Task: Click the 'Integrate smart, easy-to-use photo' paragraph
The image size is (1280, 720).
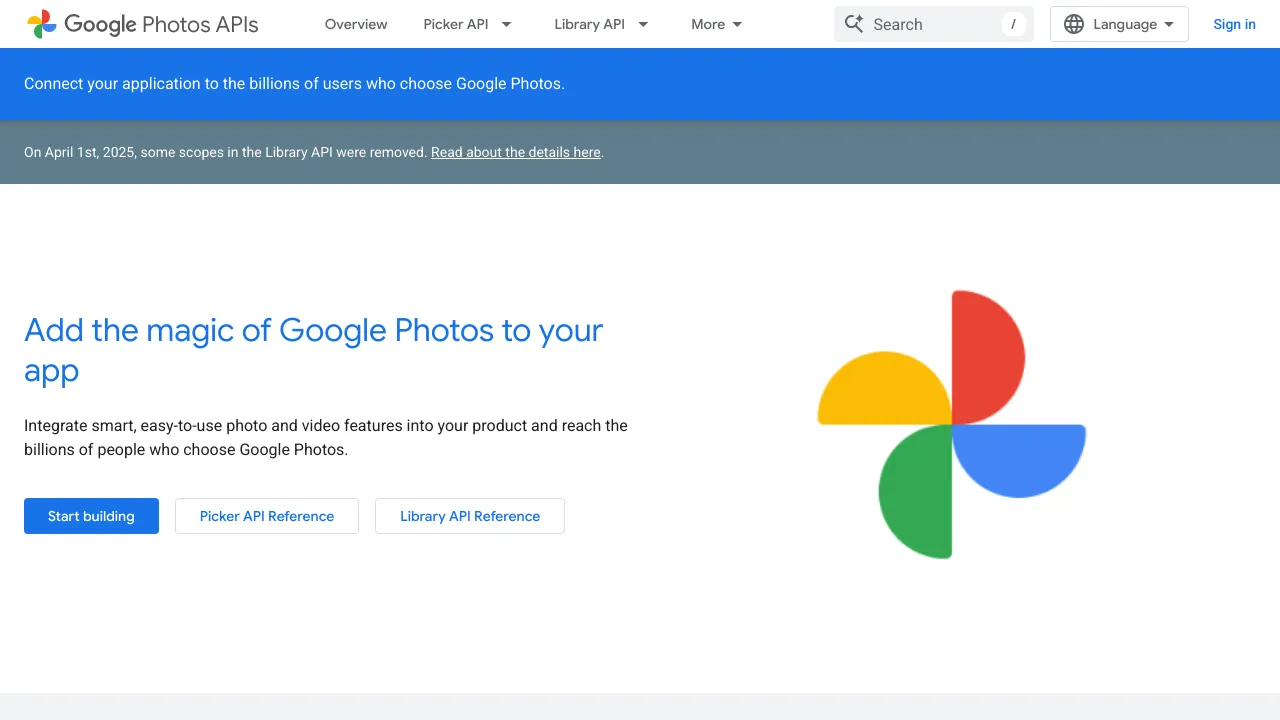Action: point(326,437)
